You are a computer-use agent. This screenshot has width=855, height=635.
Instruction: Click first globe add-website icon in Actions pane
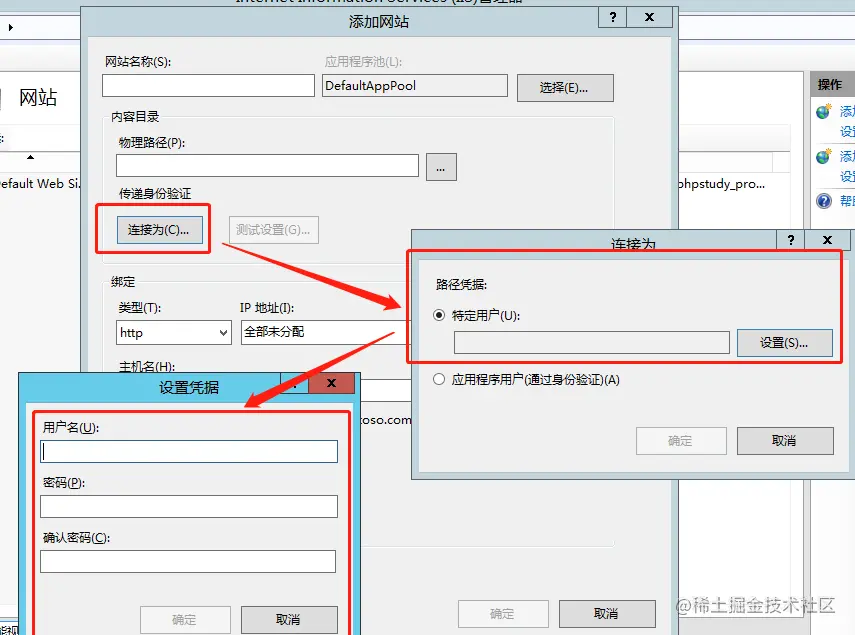click(x=824, y=112)
